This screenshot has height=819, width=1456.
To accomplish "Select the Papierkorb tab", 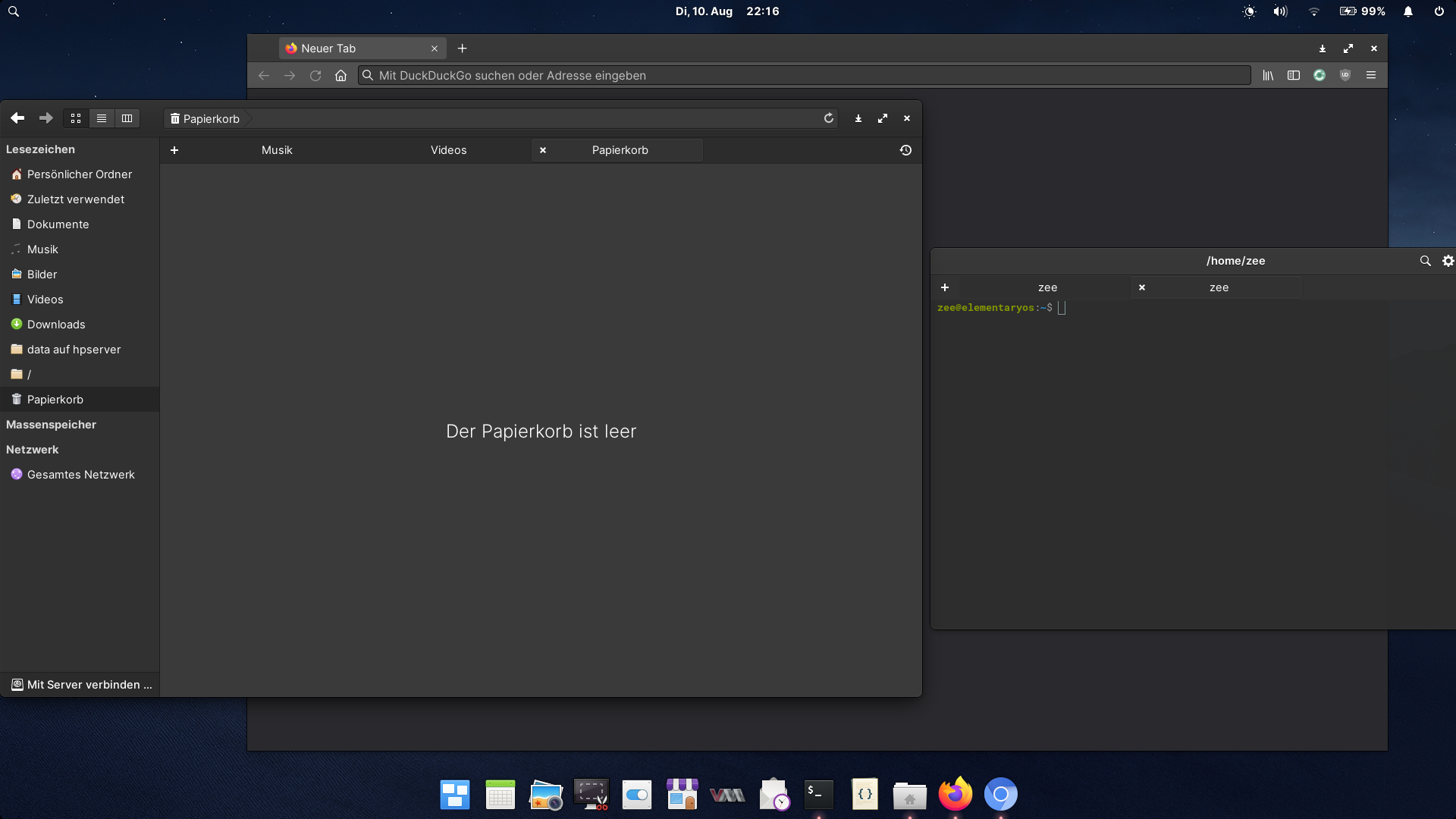I will pyautogui.click(x=620, y=150).
